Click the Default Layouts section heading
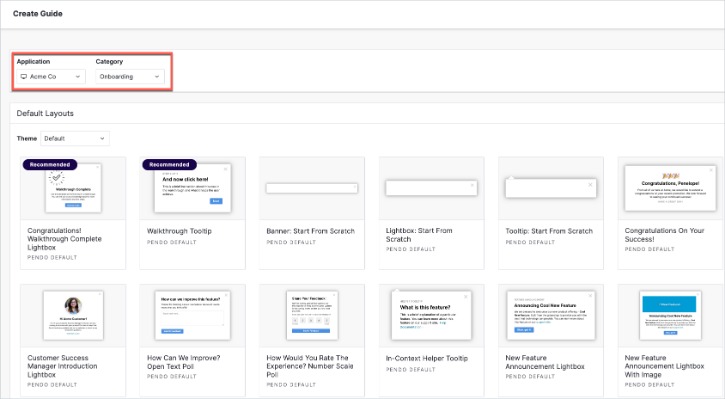This screenshot has height=399, width=725. 45,113
